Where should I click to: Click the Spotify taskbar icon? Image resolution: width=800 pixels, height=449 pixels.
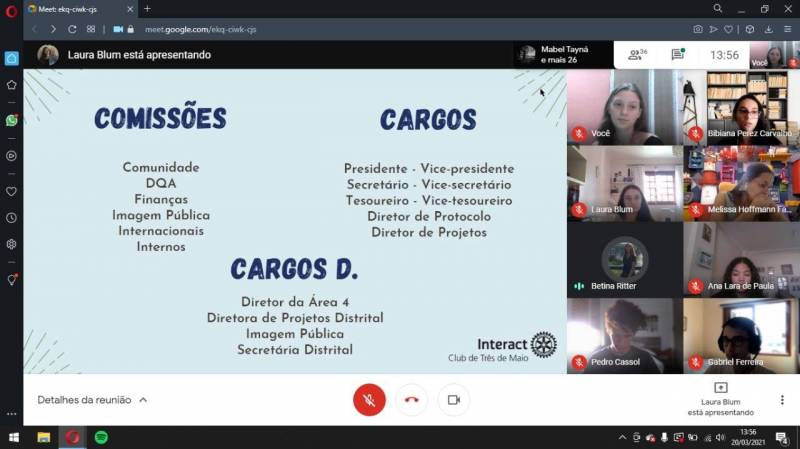point(101,437)
